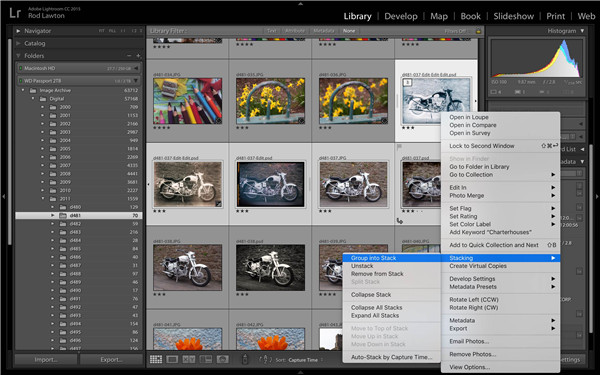
Task: Open the Set Rating submenu
Action: click(501, 216)
